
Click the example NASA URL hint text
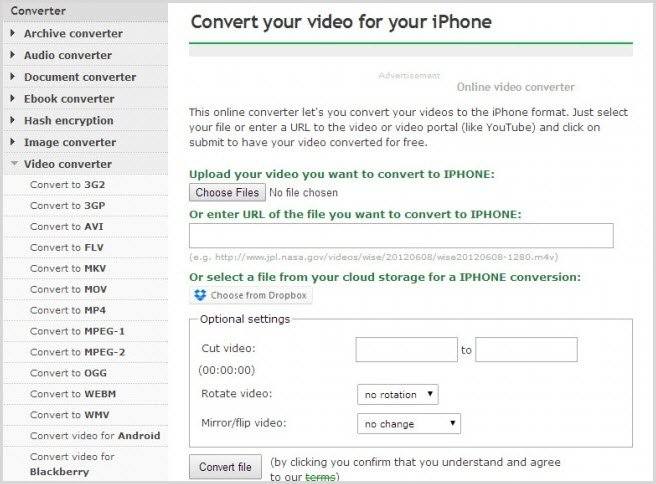(x=374, y=257)
